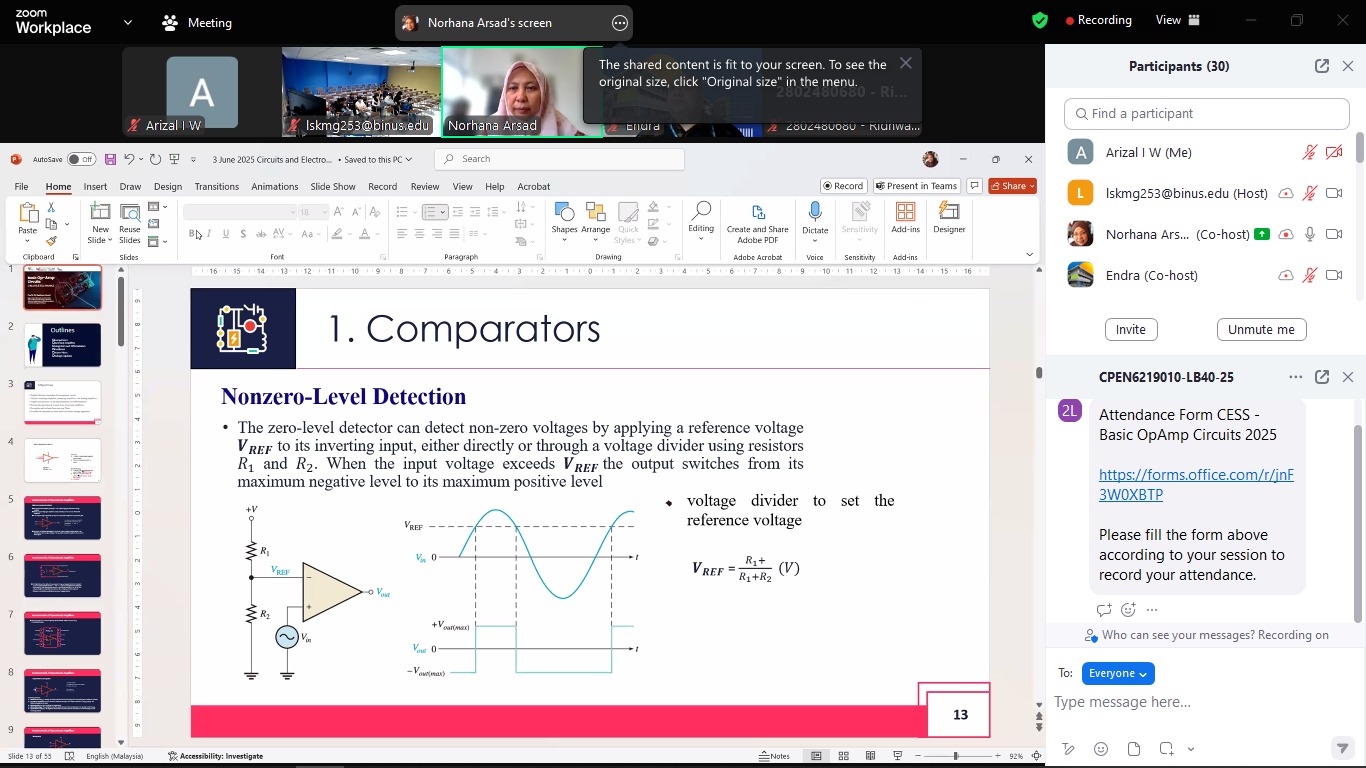
Task: Click the Unmute me button
Action: 1261,330
